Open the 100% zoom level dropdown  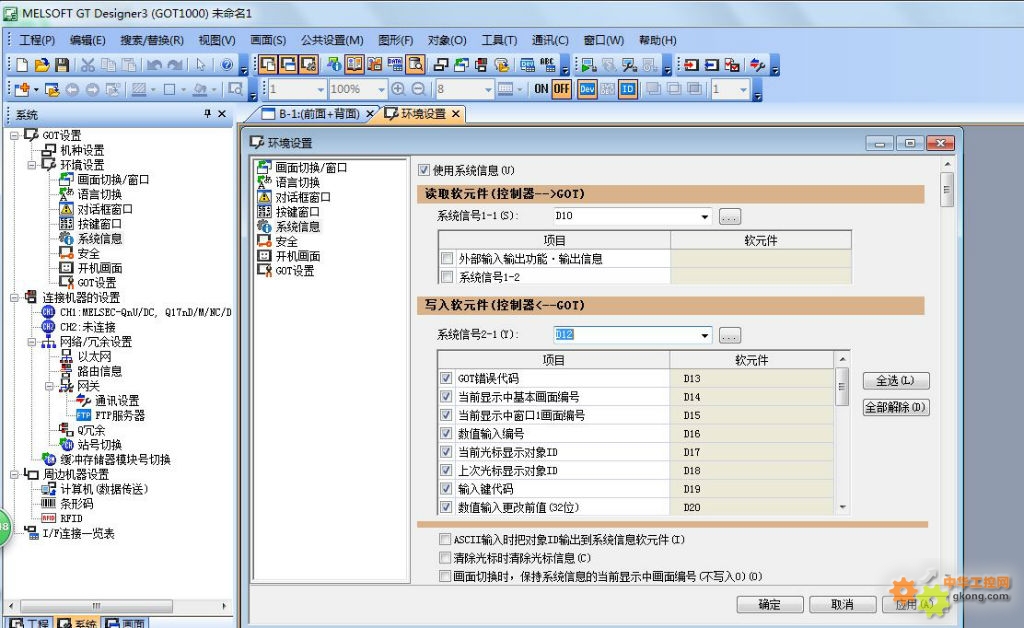[381, 89]
